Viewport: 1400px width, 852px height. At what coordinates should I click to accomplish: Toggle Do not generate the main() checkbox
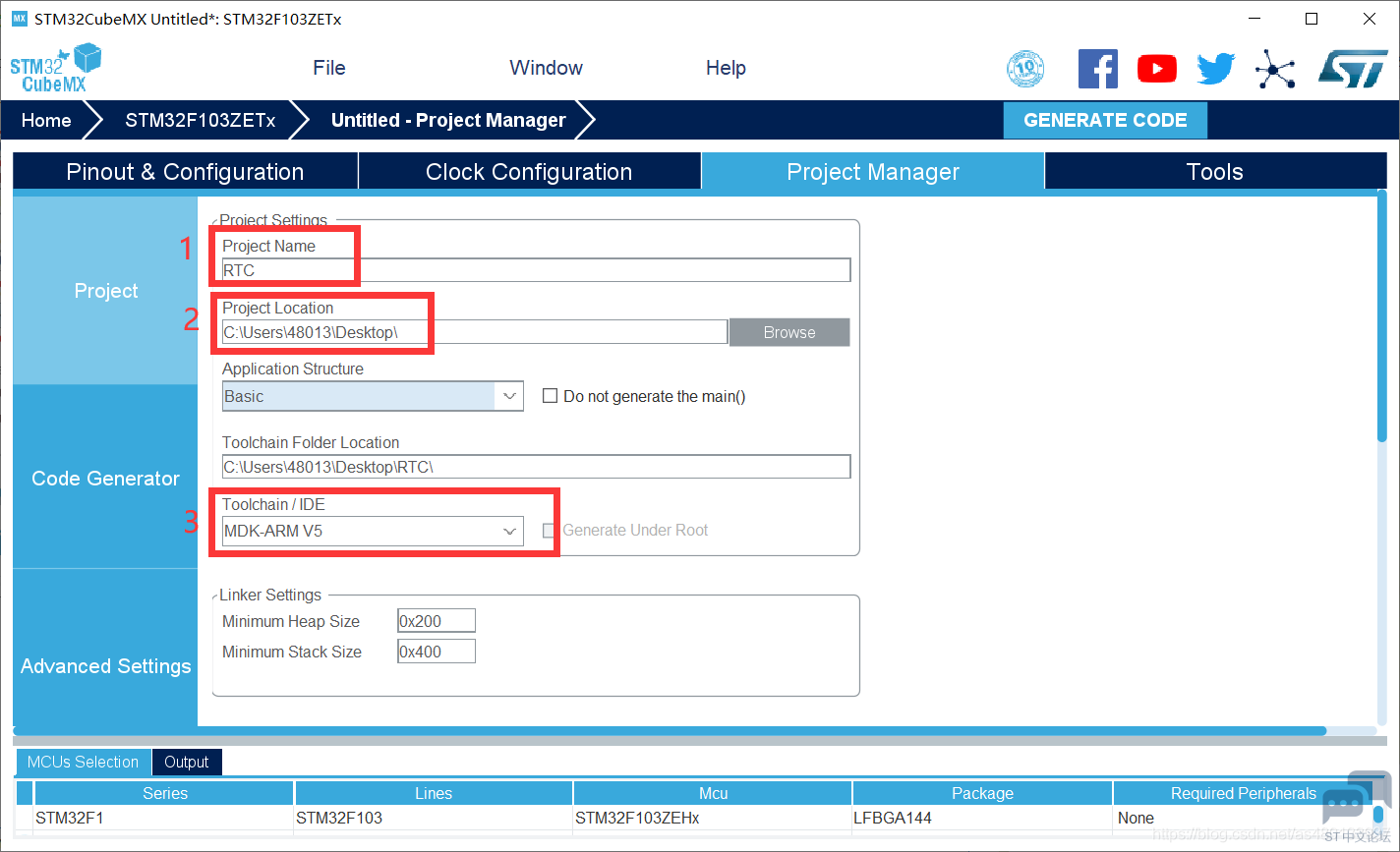click(x=551, y=396)
